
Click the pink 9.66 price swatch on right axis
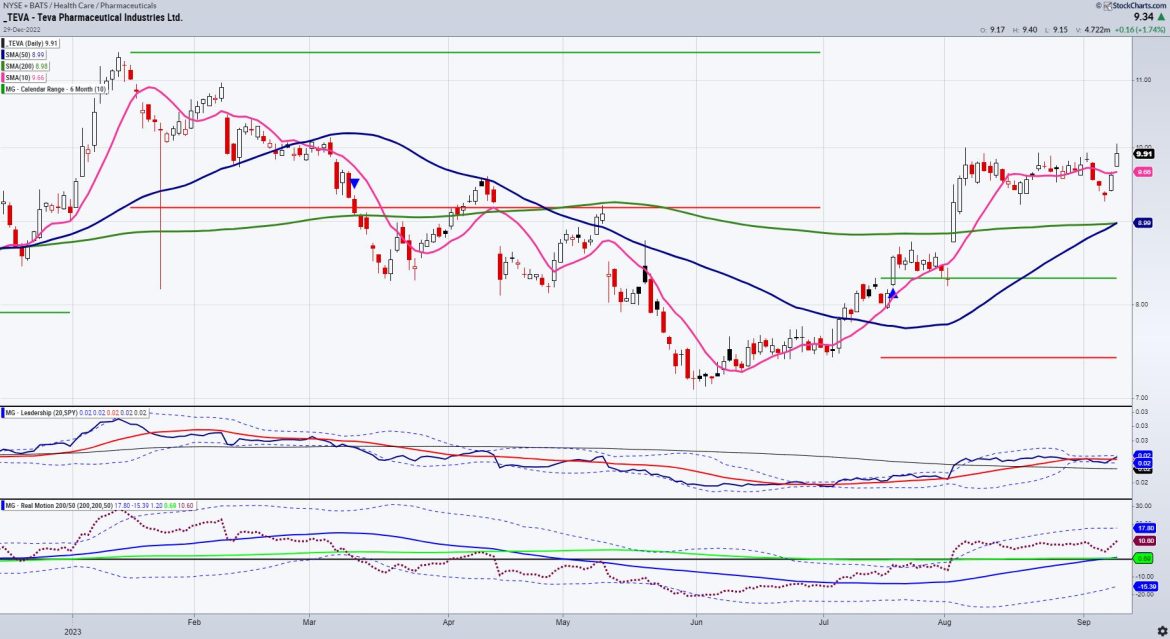[1143, 172]
